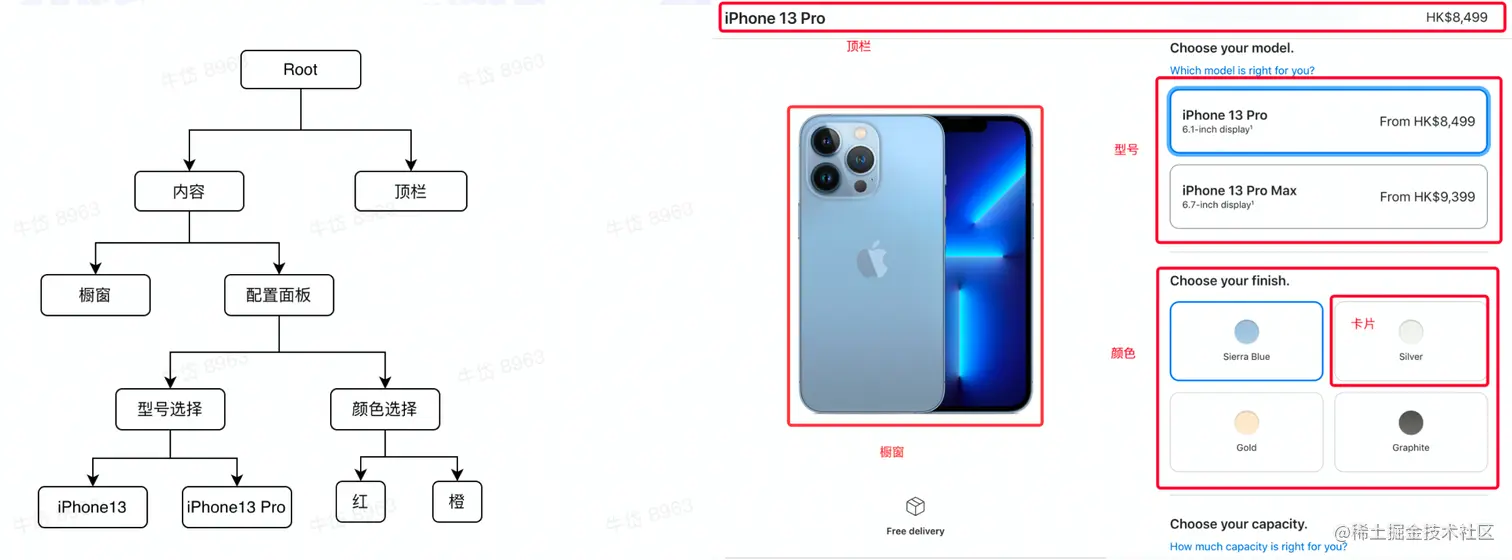Open 'How much capacity is right for you?' link
This screenshot has height=560, width=1512.
pos(1258,546)
